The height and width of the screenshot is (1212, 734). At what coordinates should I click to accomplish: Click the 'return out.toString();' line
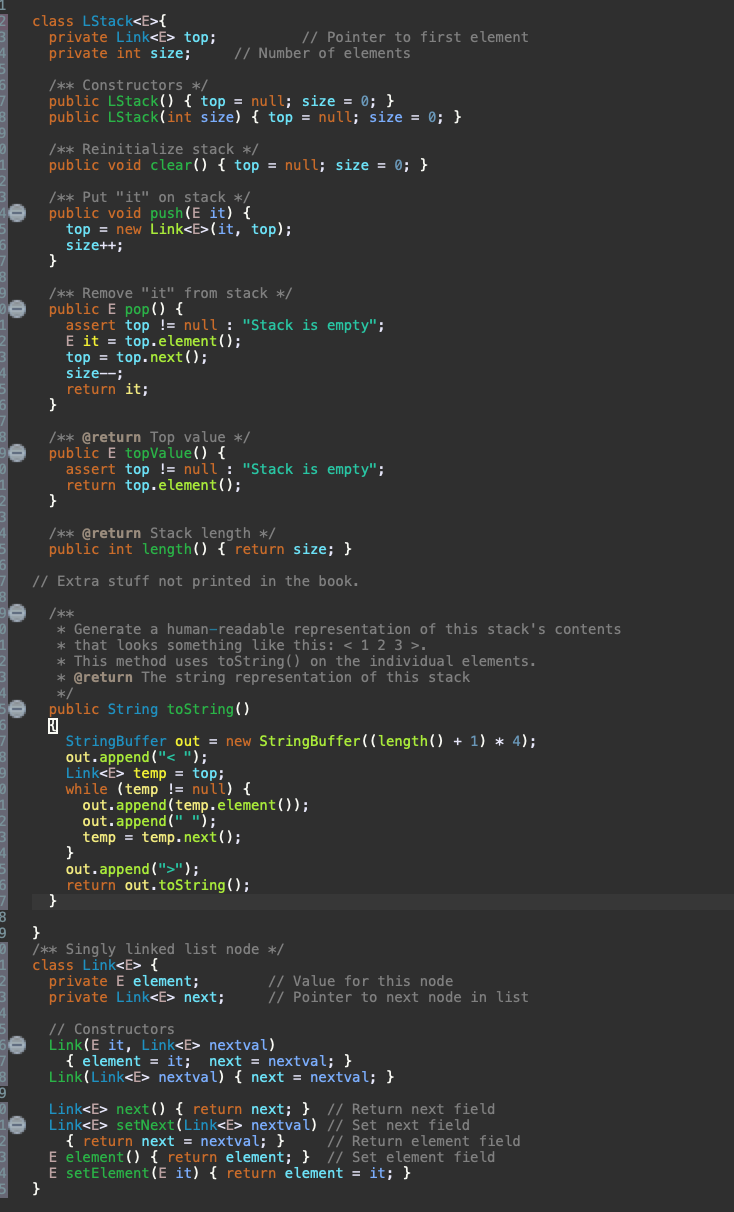tap(158, 885)
